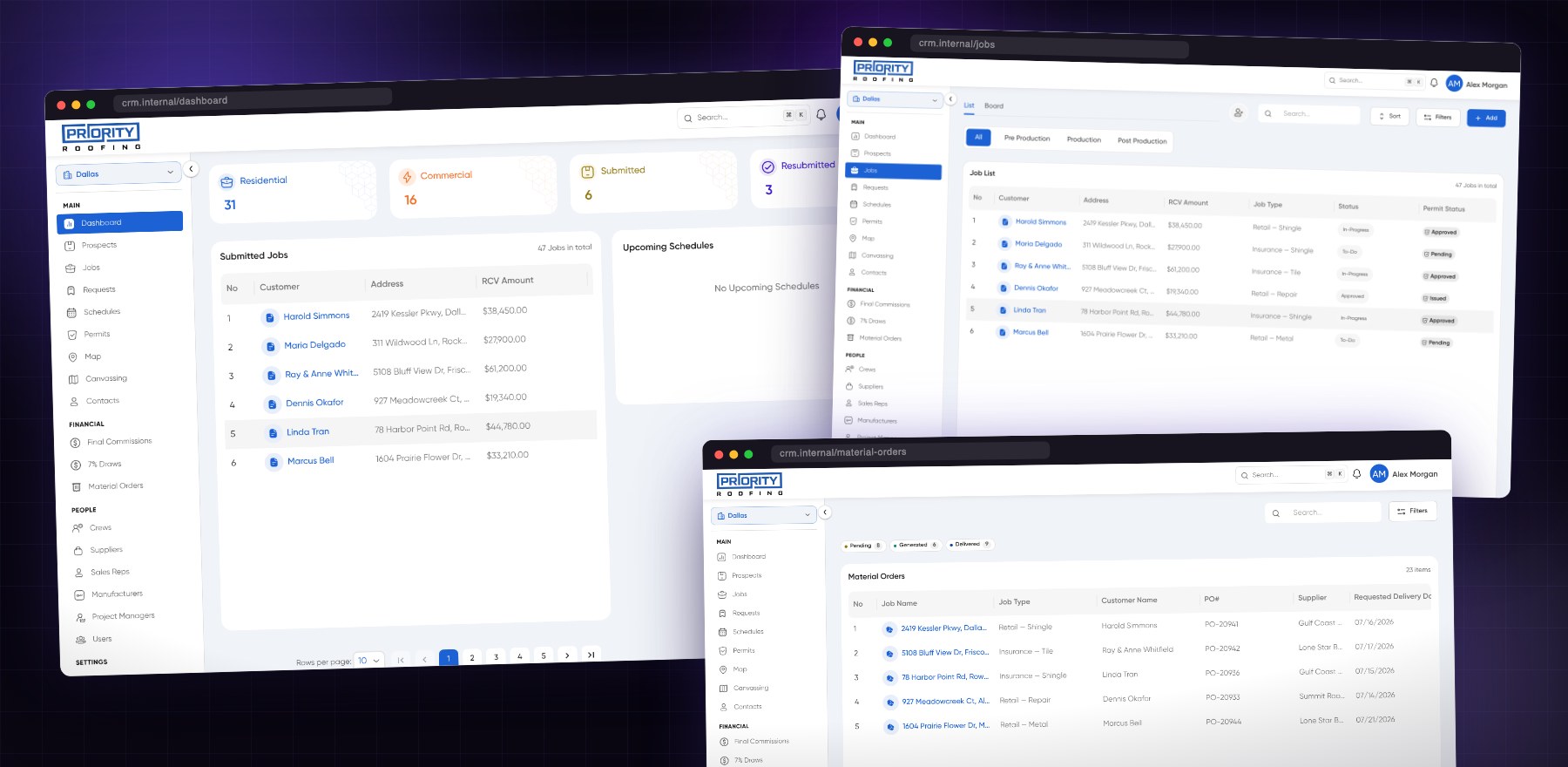Filter by the Pending chip in material-orders window
The width and height of the screenshot is (1568, 767).
pos(863,546)
